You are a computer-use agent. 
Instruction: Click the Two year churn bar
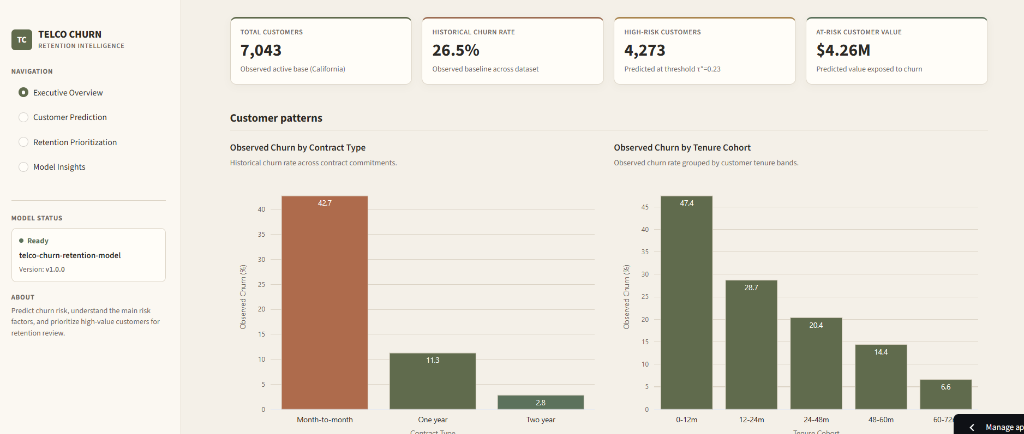pos(541,403)
